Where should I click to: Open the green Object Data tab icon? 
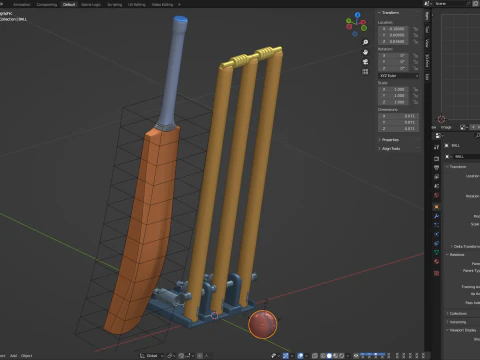(x=436, y=252)
